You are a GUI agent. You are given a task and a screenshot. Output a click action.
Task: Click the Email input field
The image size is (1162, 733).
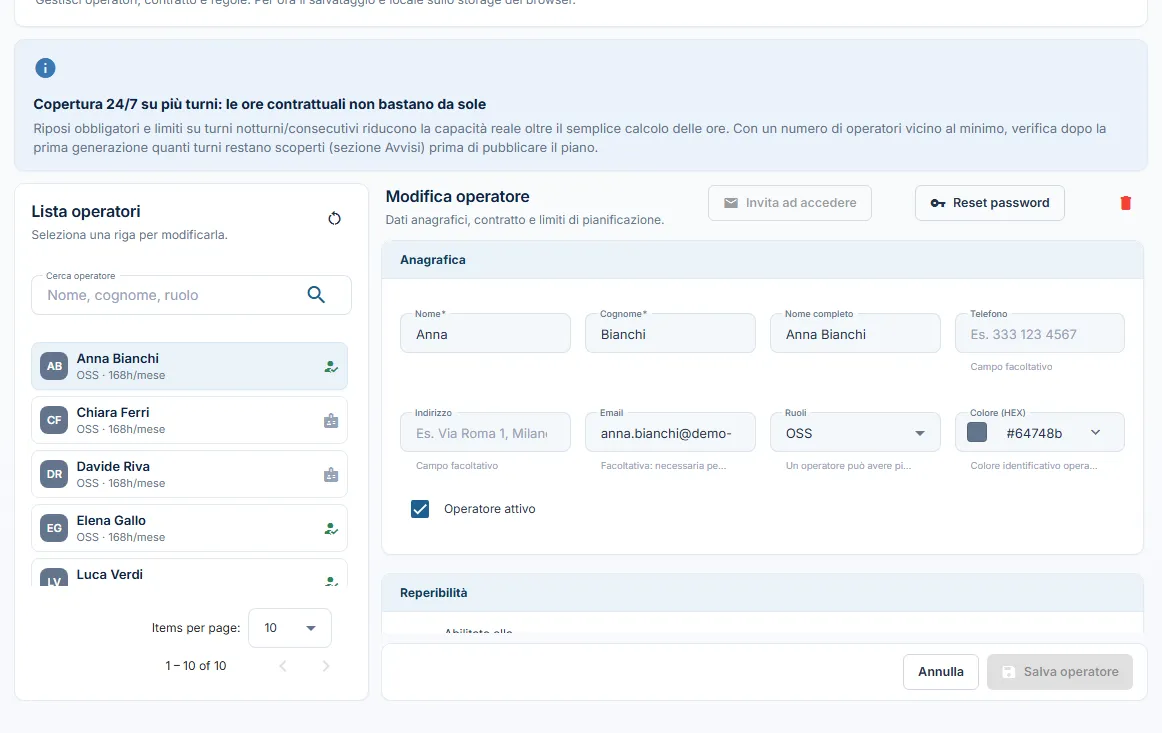tap(671, 433)
